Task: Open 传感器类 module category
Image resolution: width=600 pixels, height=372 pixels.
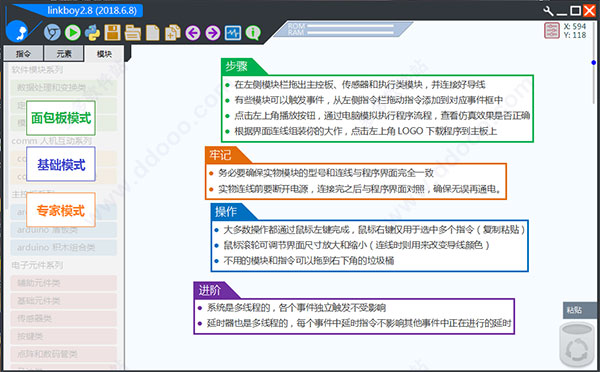Action: click(x=64, y=318)
